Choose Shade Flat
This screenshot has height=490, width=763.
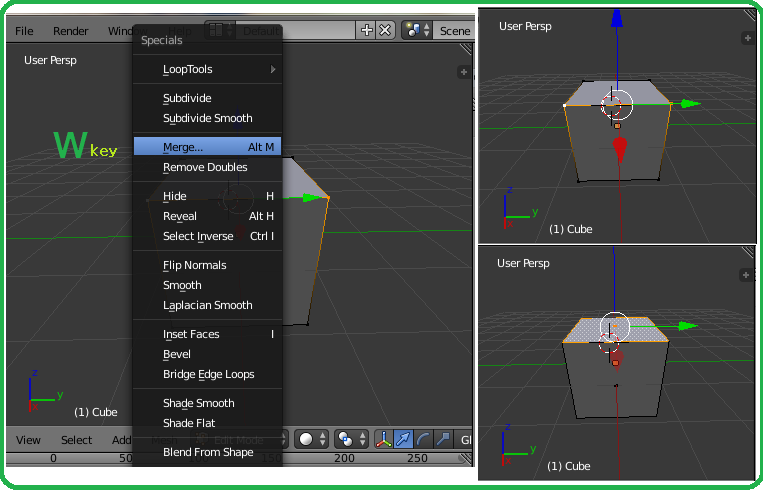[207, 423]
